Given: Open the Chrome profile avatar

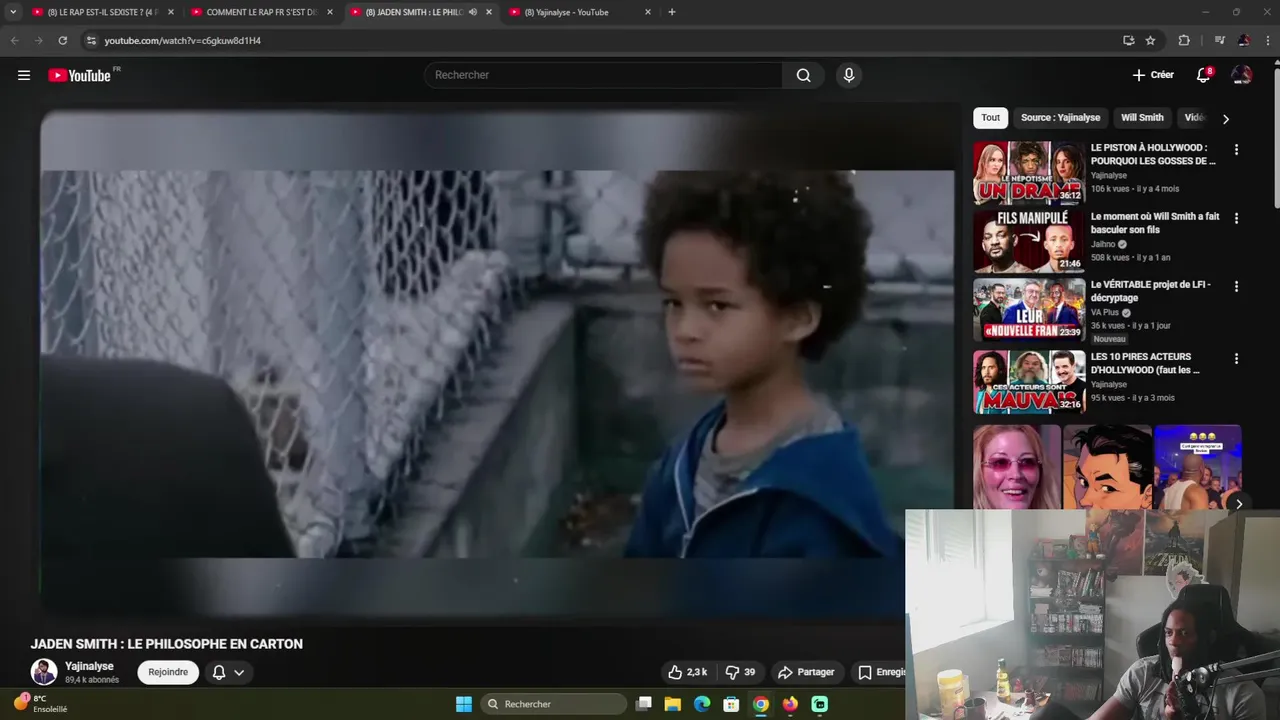Looking at the screenshot, I should point(1243,40).
